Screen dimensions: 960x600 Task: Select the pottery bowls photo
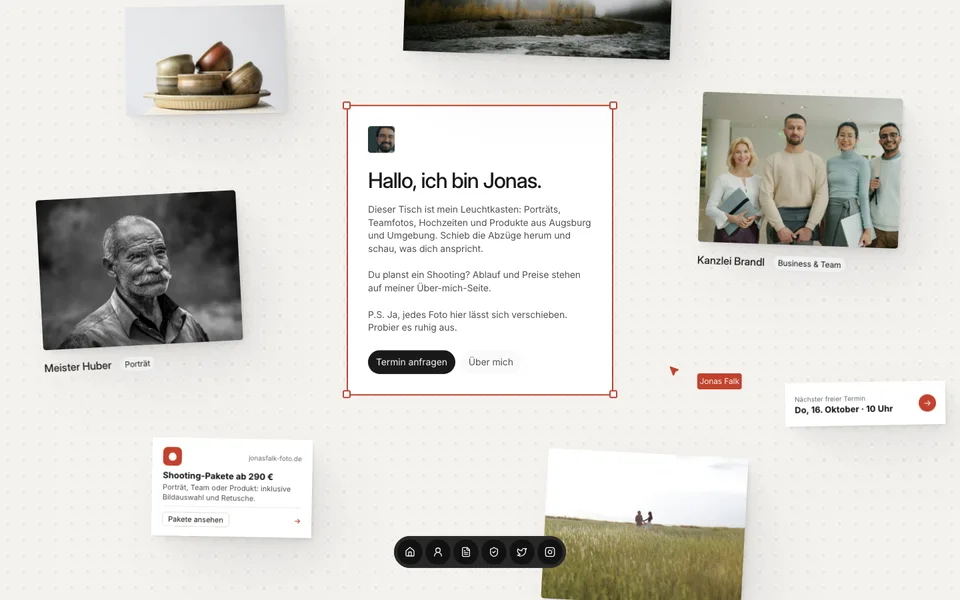[x=206, y=60]
